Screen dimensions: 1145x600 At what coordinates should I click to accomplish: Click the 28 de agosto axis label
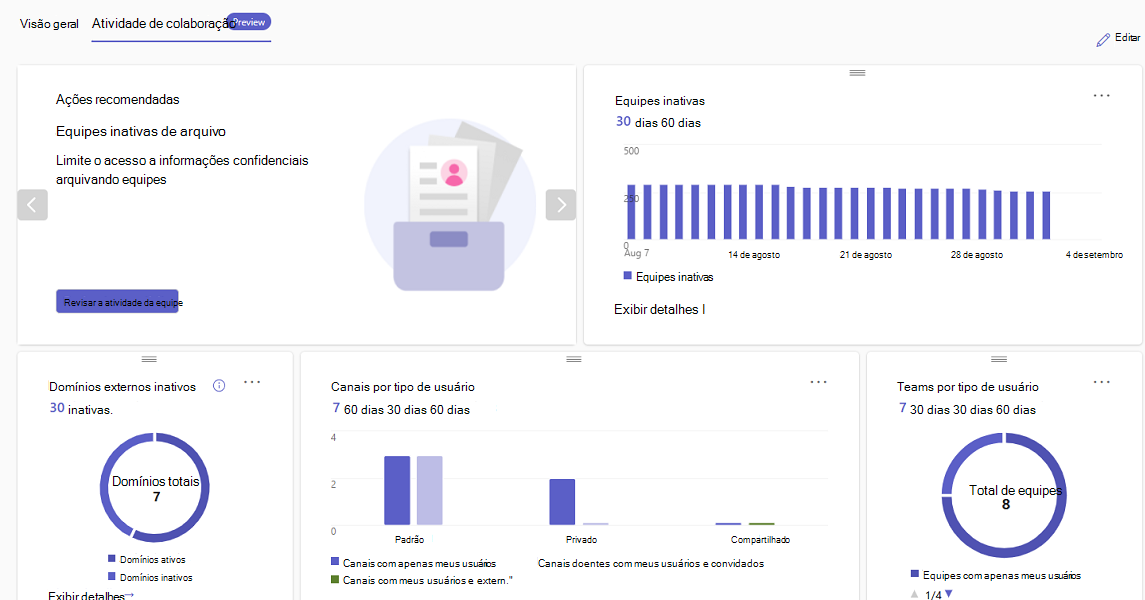(976, 255)
